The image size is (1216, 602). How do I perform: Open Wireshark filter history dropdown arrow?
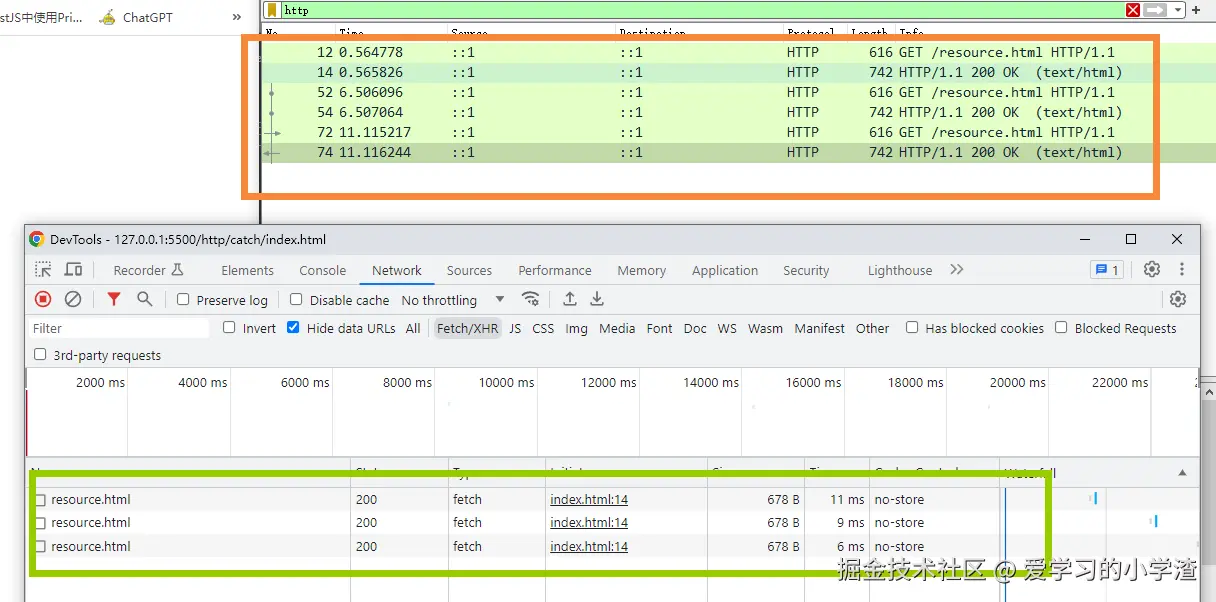(x=1178, y=10)
